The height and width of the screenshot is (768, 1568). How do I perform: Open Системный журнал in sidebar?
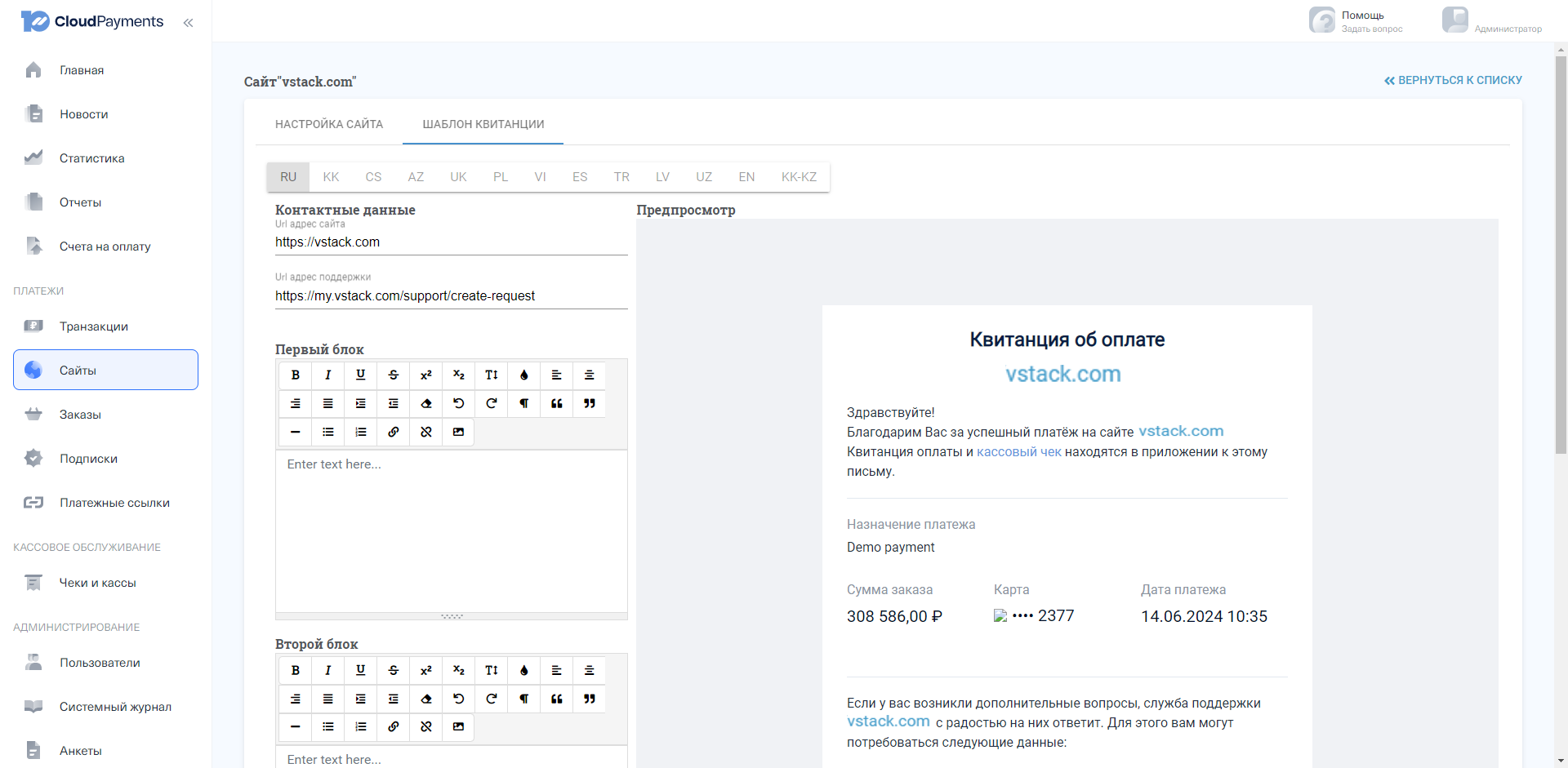(105, 707)
